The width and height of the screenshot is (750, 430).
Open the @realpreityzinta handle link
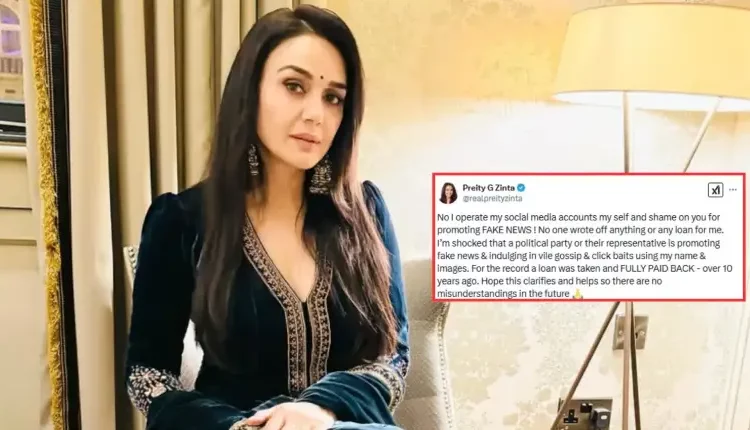pos(492,198)
